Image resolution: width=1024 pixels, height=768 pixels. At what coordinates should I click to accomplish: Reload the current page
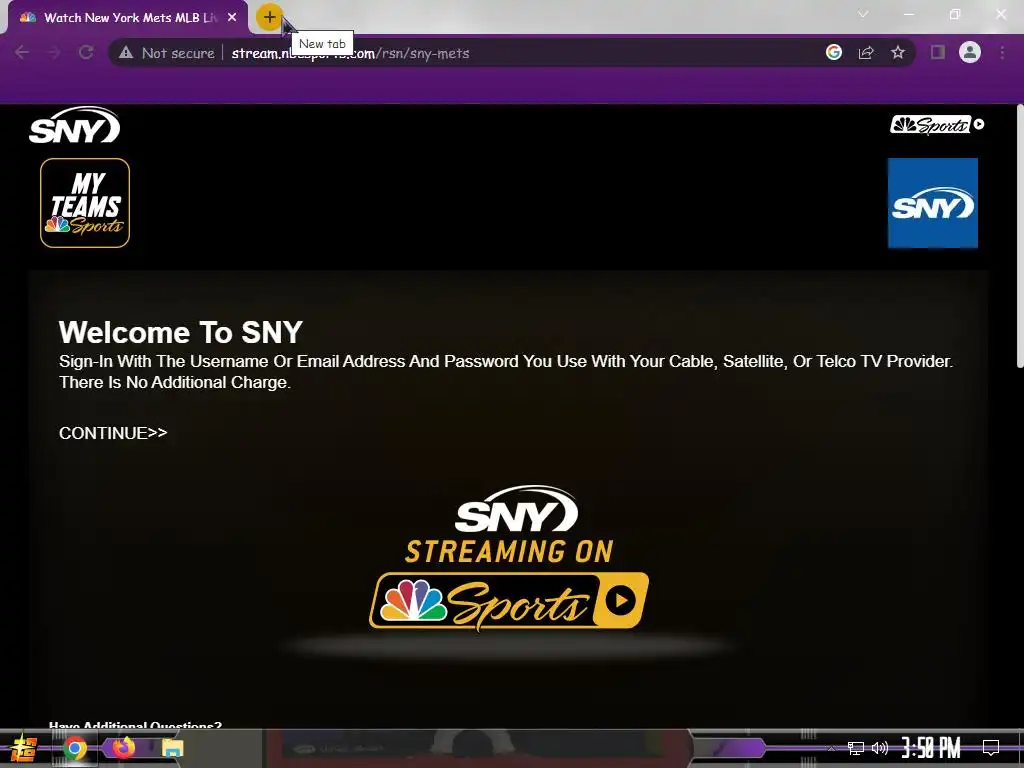click(86, 53)
